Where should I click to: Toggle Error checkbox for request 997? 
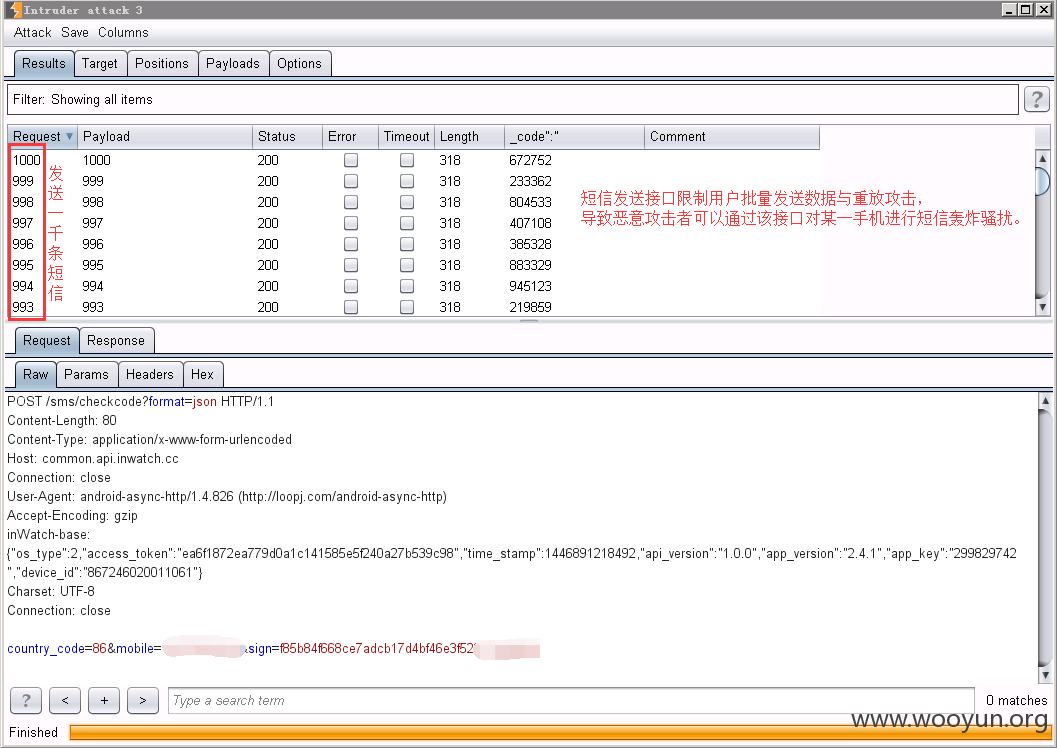(x=351, y=223)
